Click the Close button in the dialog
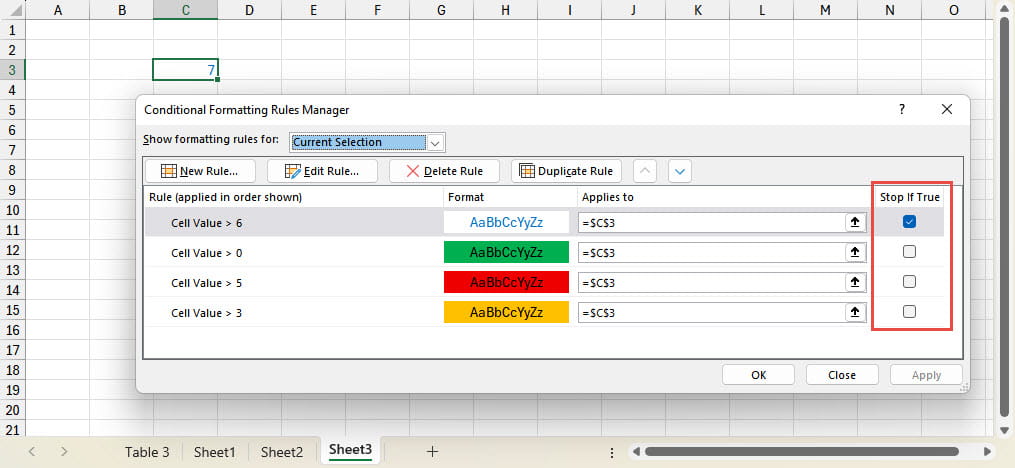 (842, 375)
